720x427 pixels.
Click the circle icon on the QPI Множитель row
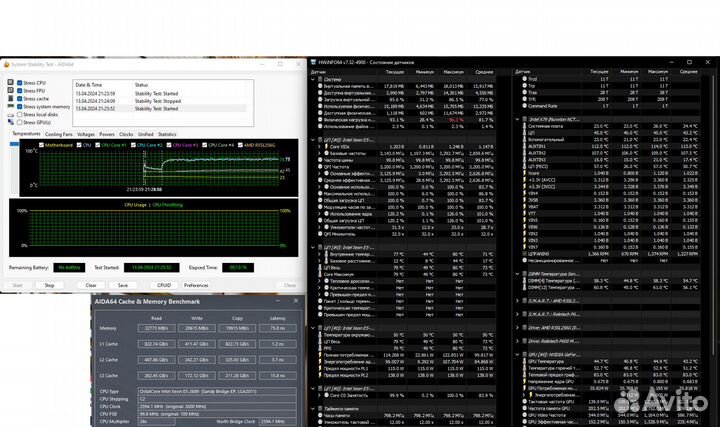[x=321, y=234]
